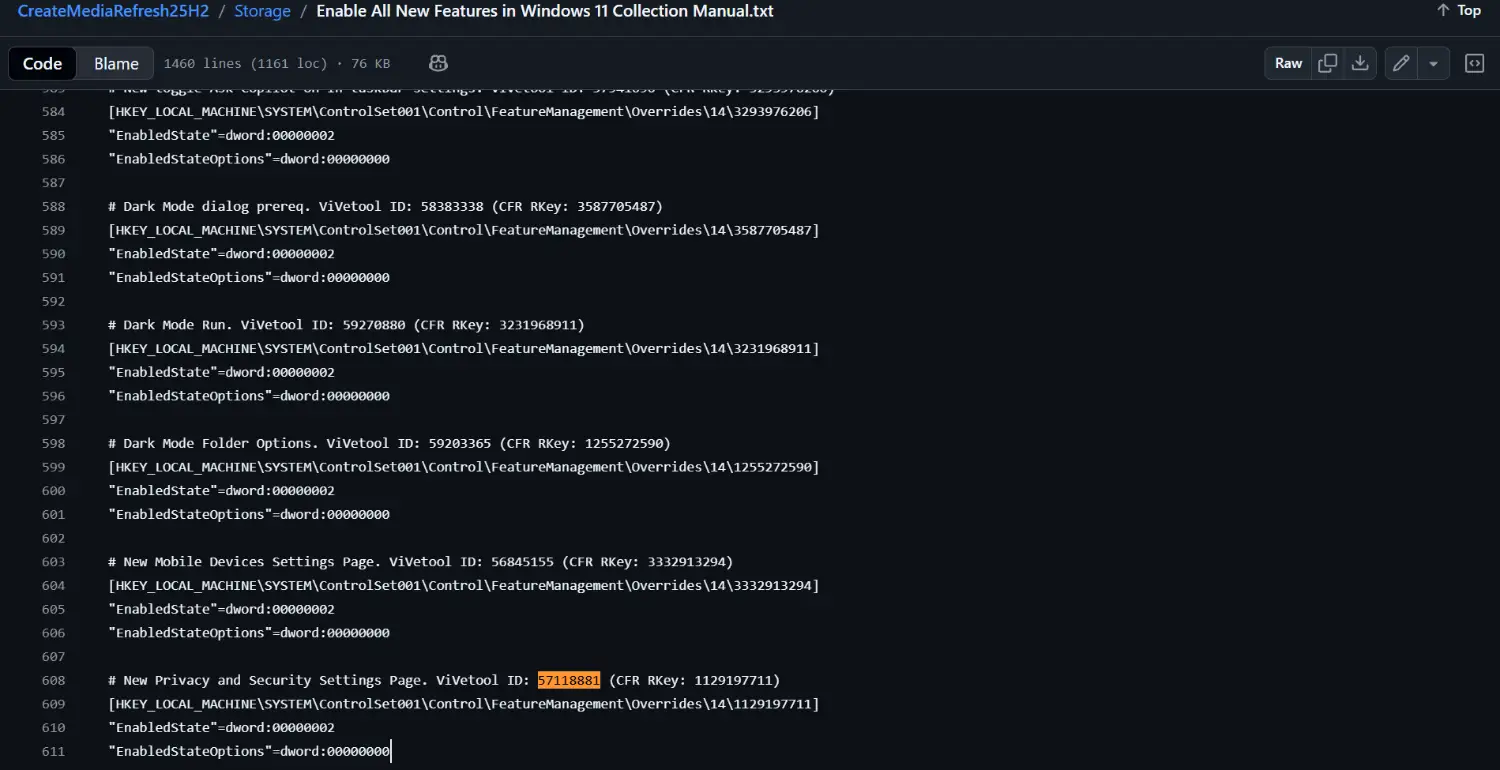This screenshot has height=770, width=1500.
Task: Open Raw file view
Action: tap(1288, 63)
